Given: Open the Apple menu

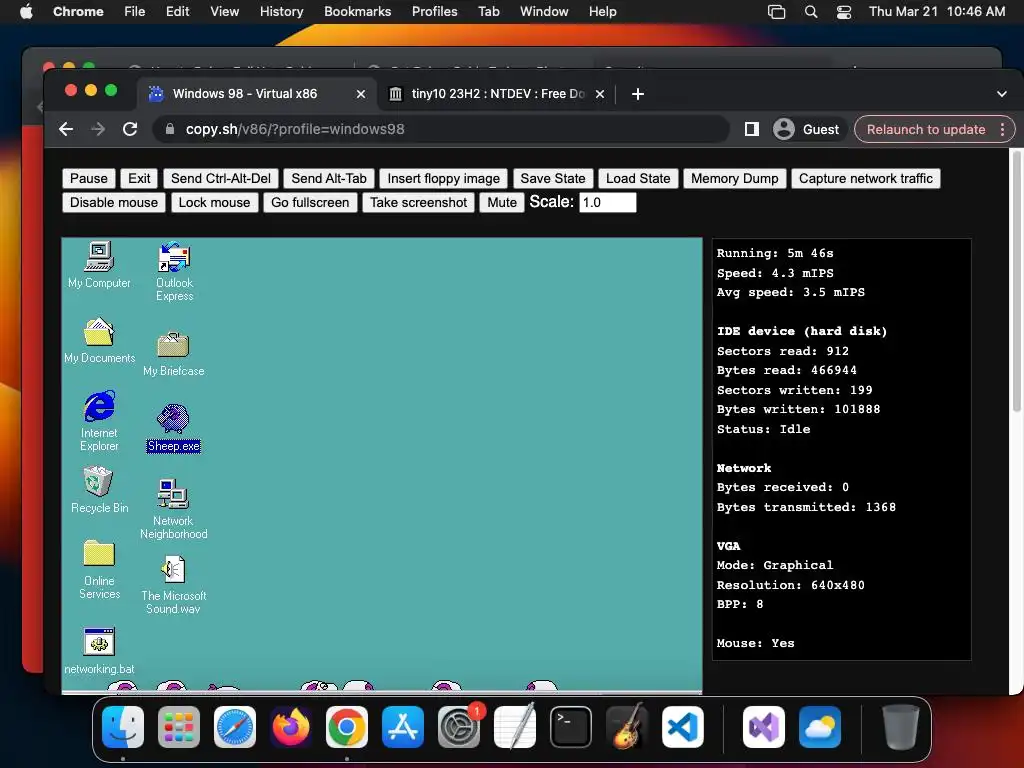Looking at the screenshot, I should (26, 12).
